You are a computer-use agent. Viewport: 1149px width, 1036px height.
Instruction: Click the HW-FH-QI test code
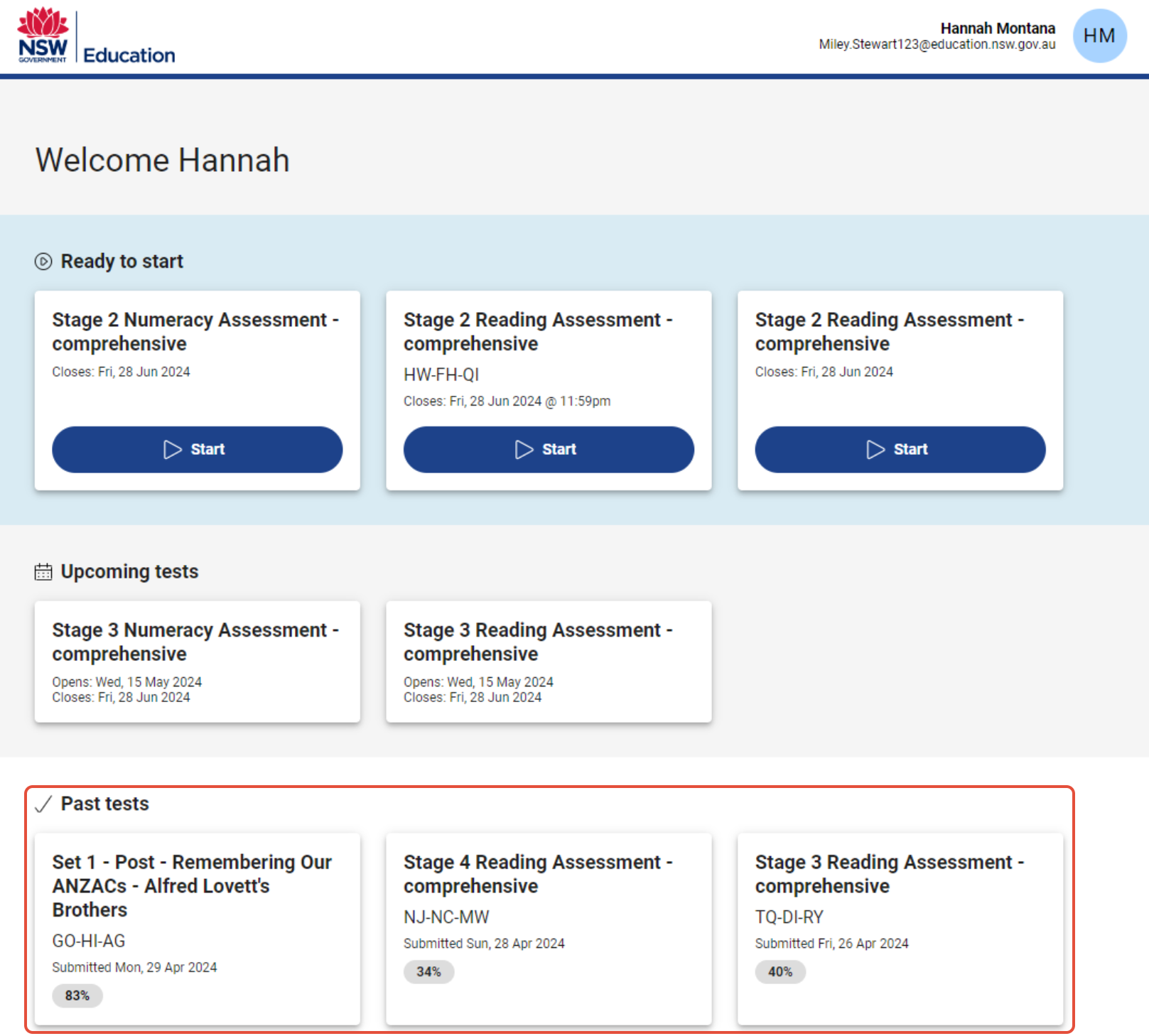[x=441, y=374]
